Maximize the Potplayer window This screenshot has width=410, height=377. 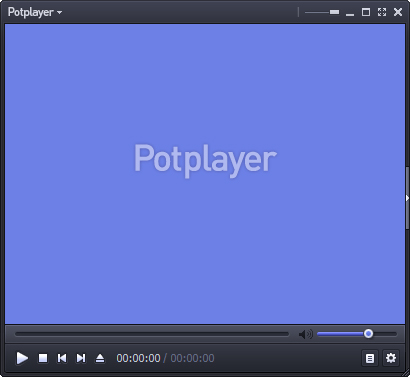tap(366, 12)
